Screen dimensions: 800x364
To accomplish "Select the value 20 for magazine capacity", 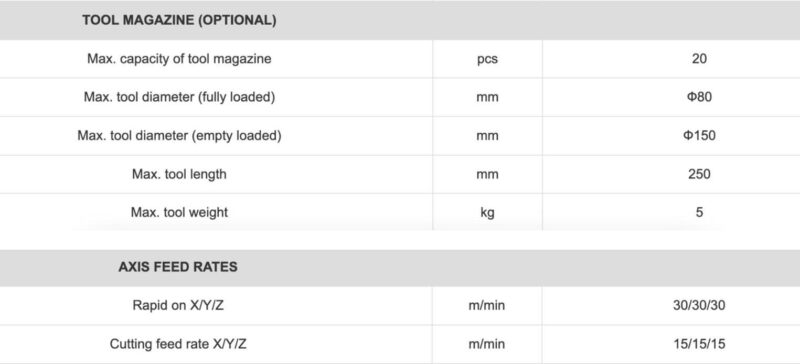I will (699, 59).
